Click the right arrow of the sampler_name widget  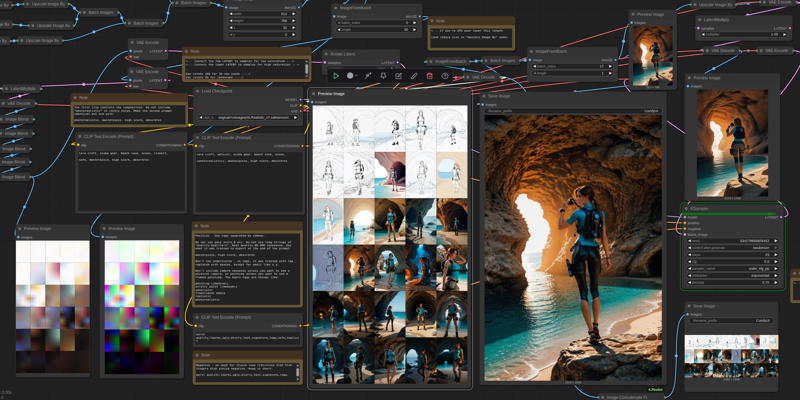pos(776,267)
